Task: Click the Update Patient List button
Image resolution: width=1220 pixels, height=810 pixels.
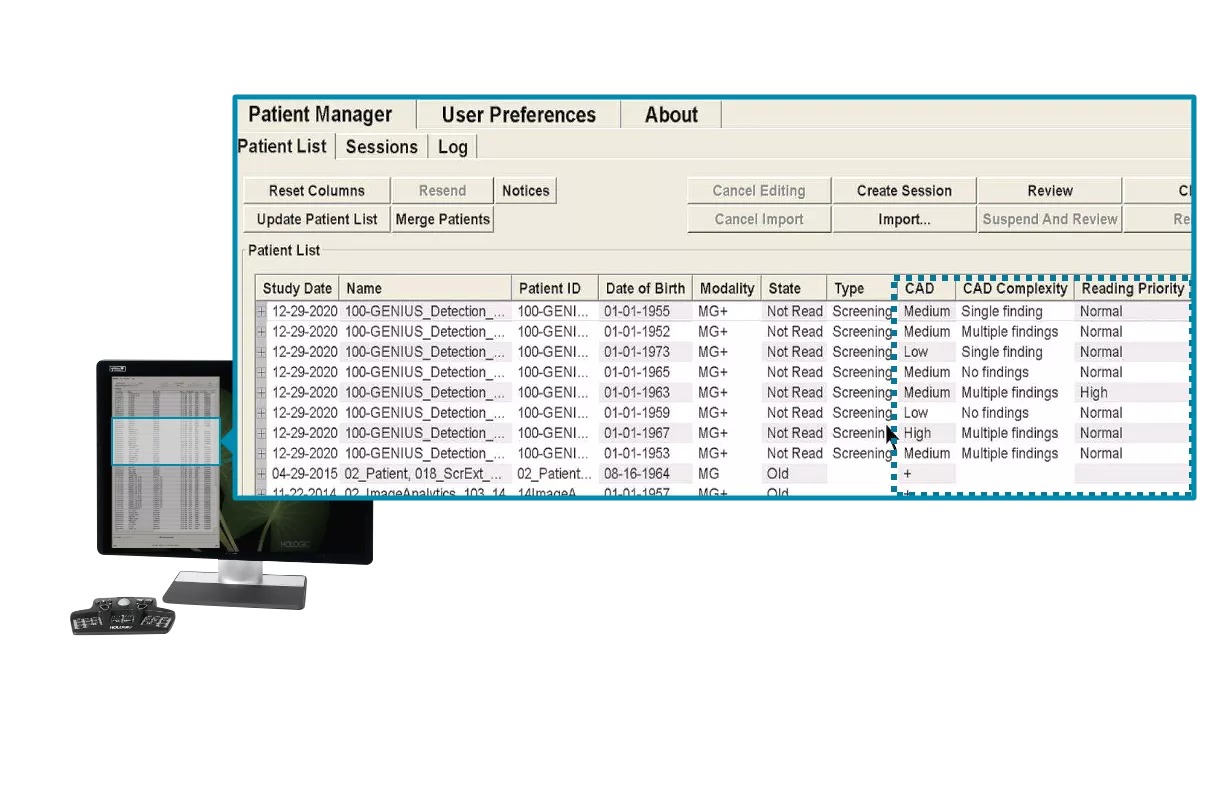Action: (x=315, y=219)
